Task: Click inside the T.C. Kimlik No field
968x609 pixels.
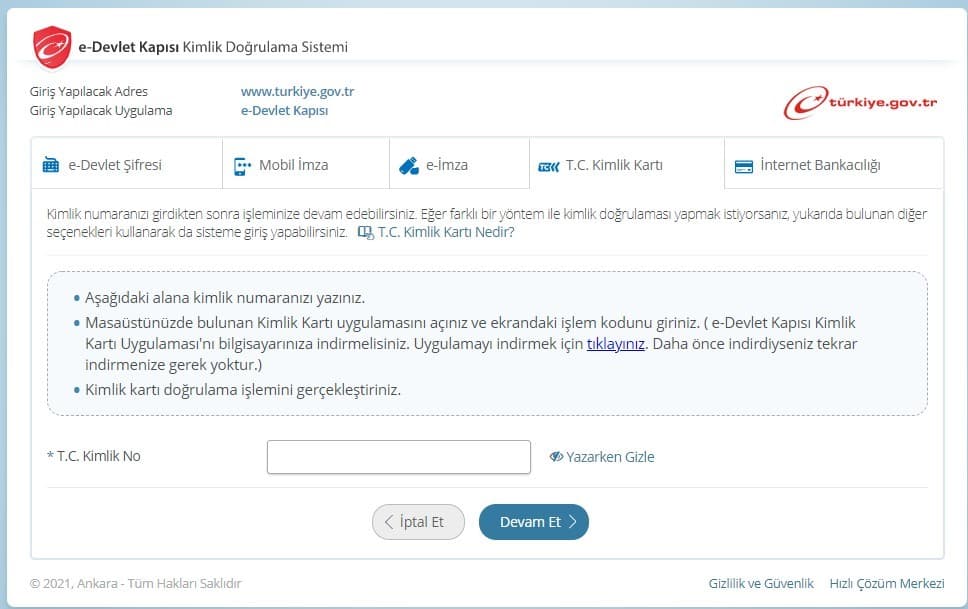Action: 398,456
